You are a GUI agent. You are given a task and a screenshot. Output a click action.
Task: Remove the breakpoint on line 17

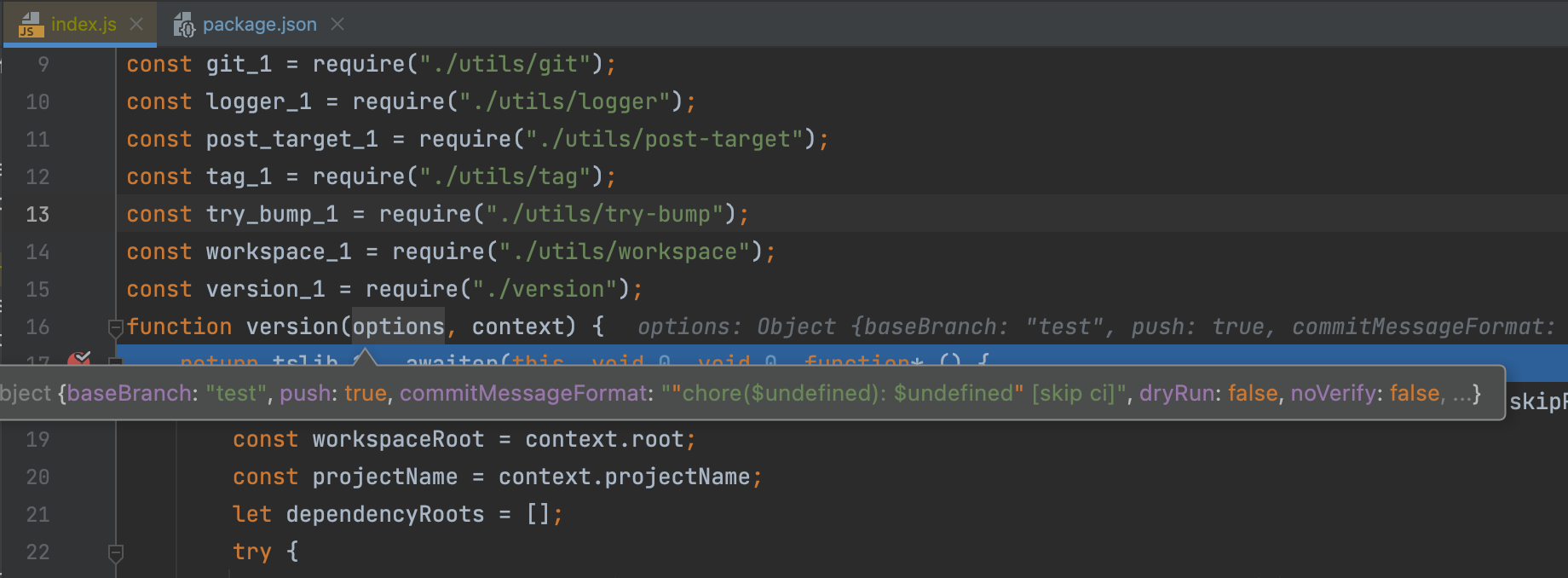pos(79,359)
